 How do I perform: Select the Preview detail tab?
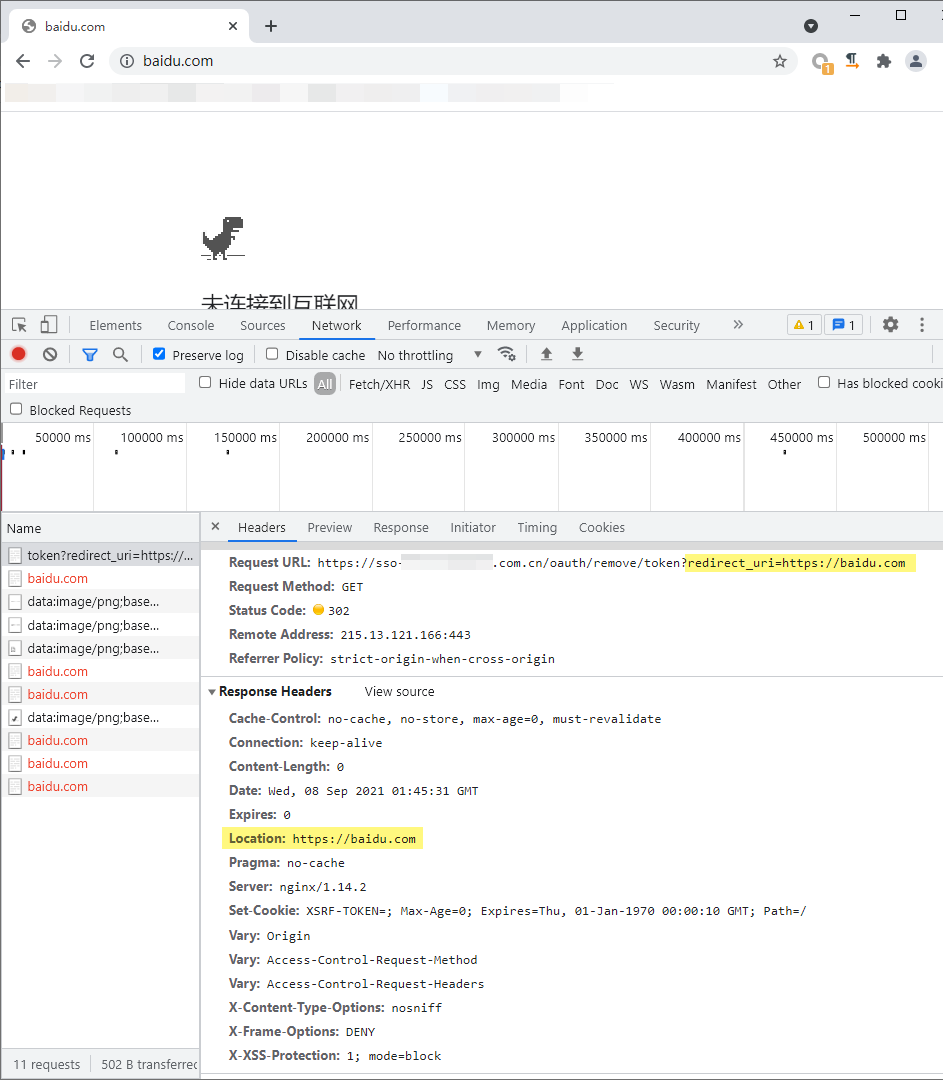329,528
